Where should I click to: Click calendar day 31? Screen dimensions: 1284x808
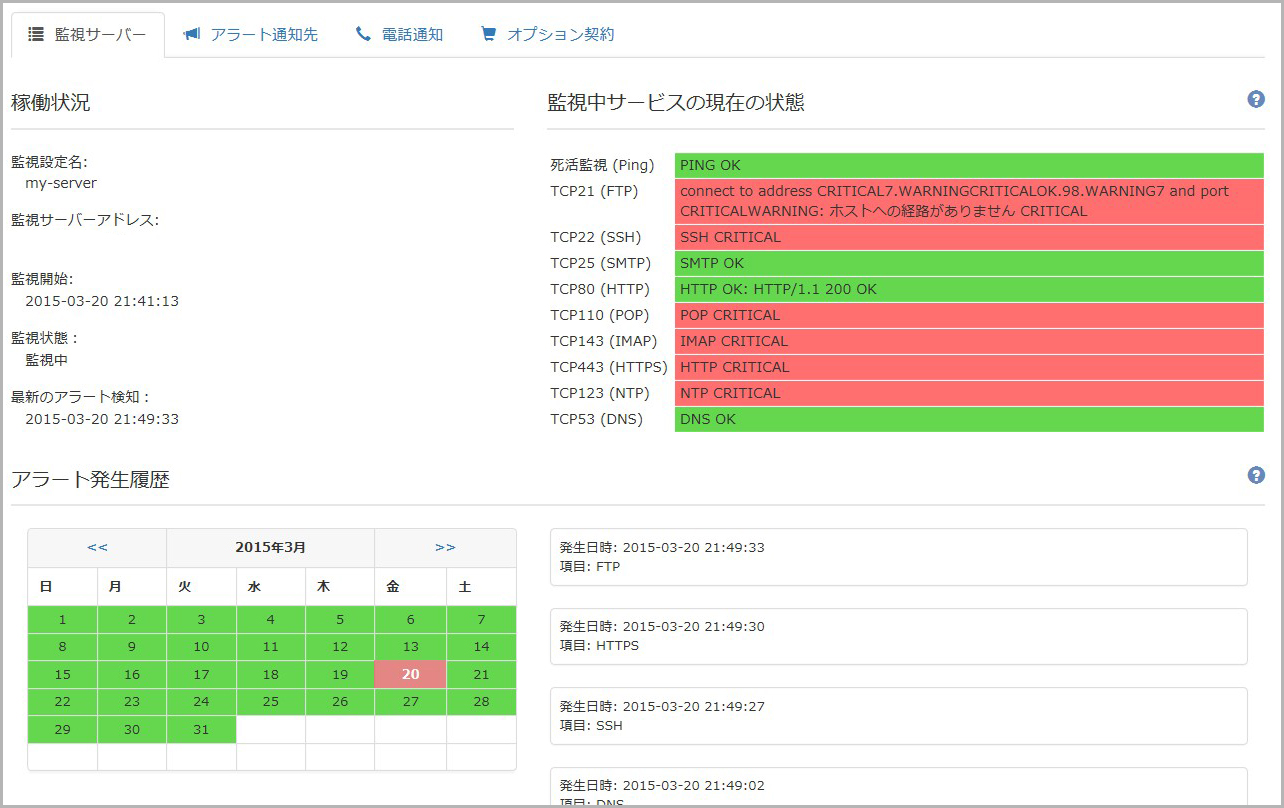(x=201, y=729)
